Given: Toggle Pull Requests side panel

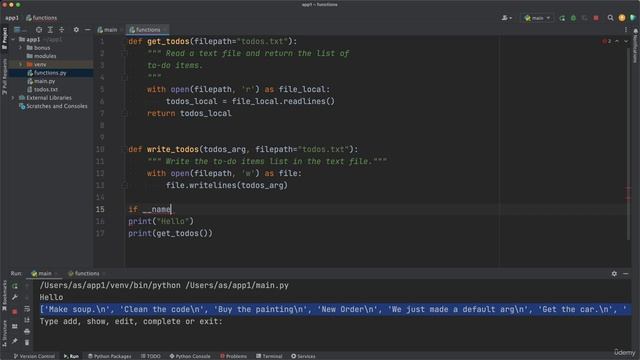Looking at the screenshot, I should (4, 77).
